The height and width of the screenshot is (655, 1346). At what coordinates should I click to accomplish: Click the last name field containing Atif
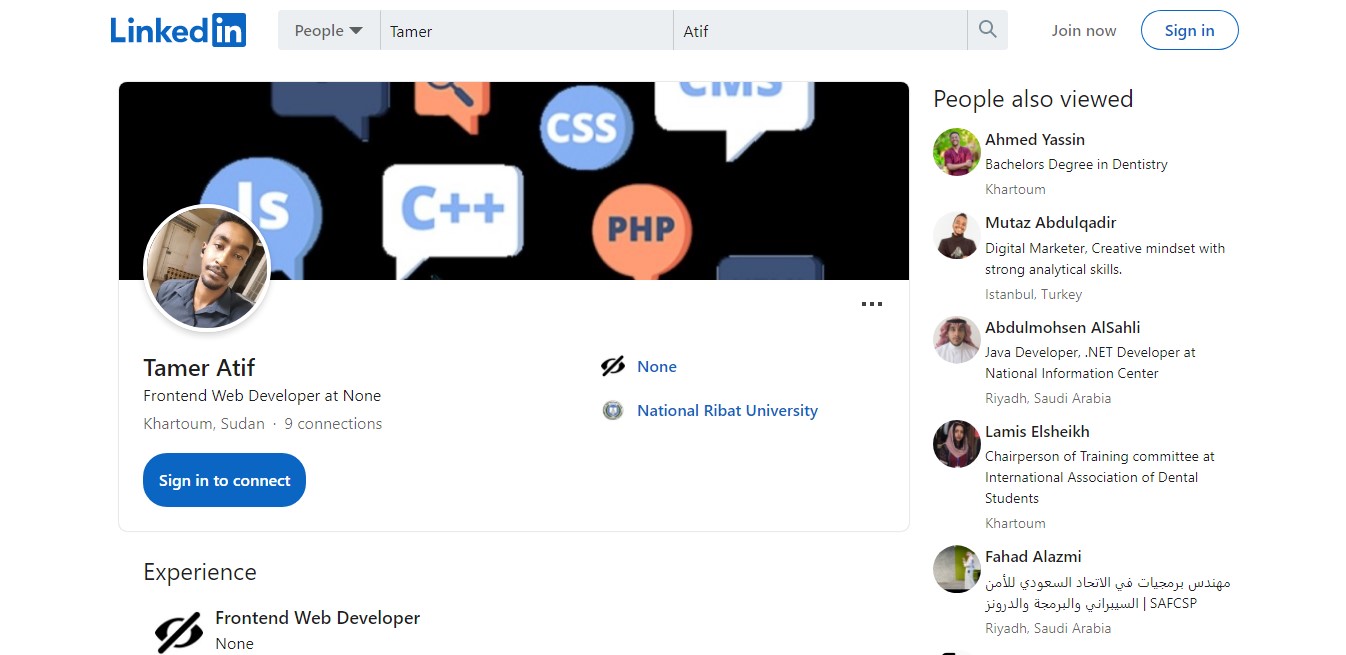[x=820, y=31]
